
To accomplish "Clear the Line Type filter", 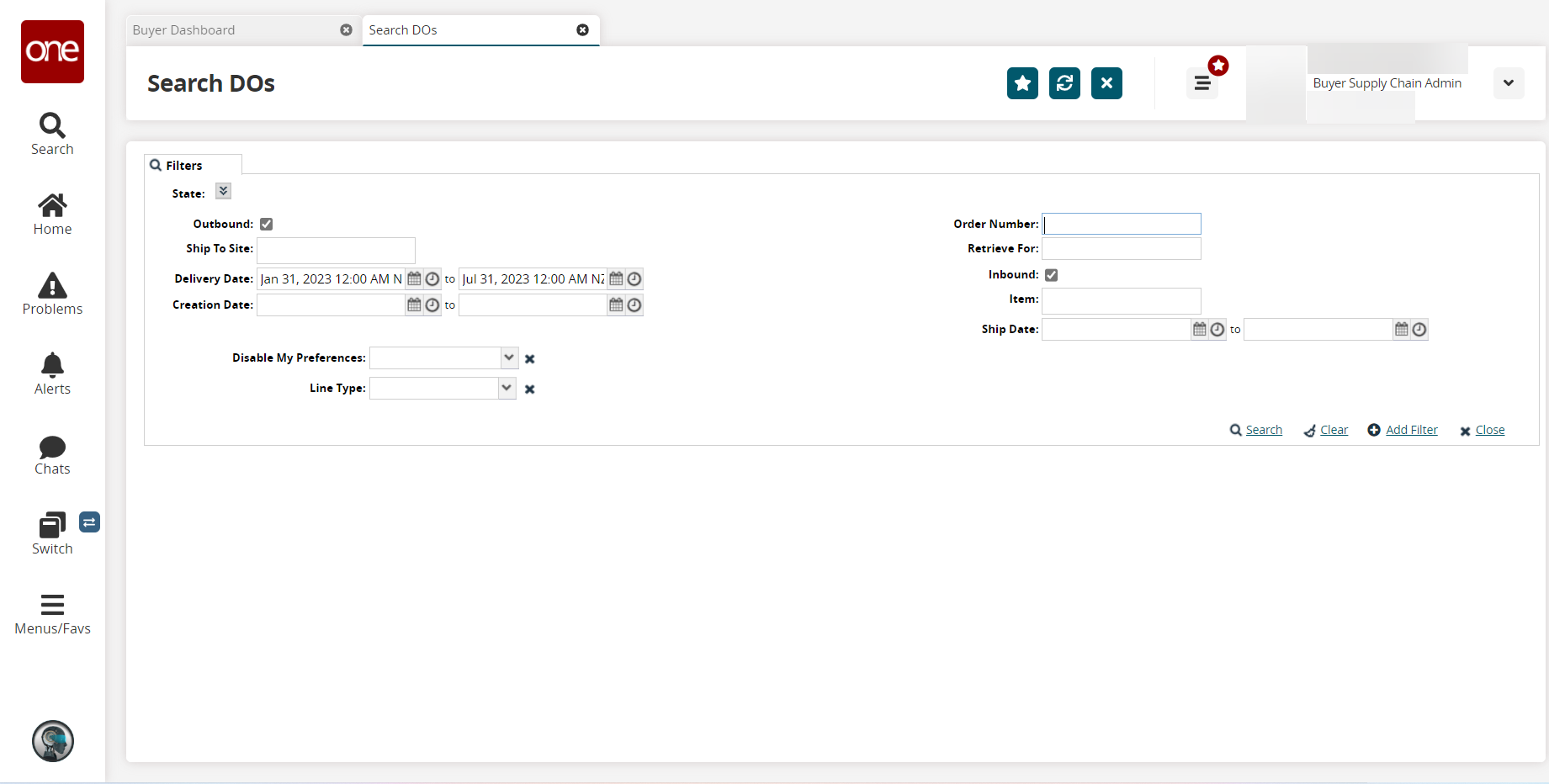I will (530, 389).
